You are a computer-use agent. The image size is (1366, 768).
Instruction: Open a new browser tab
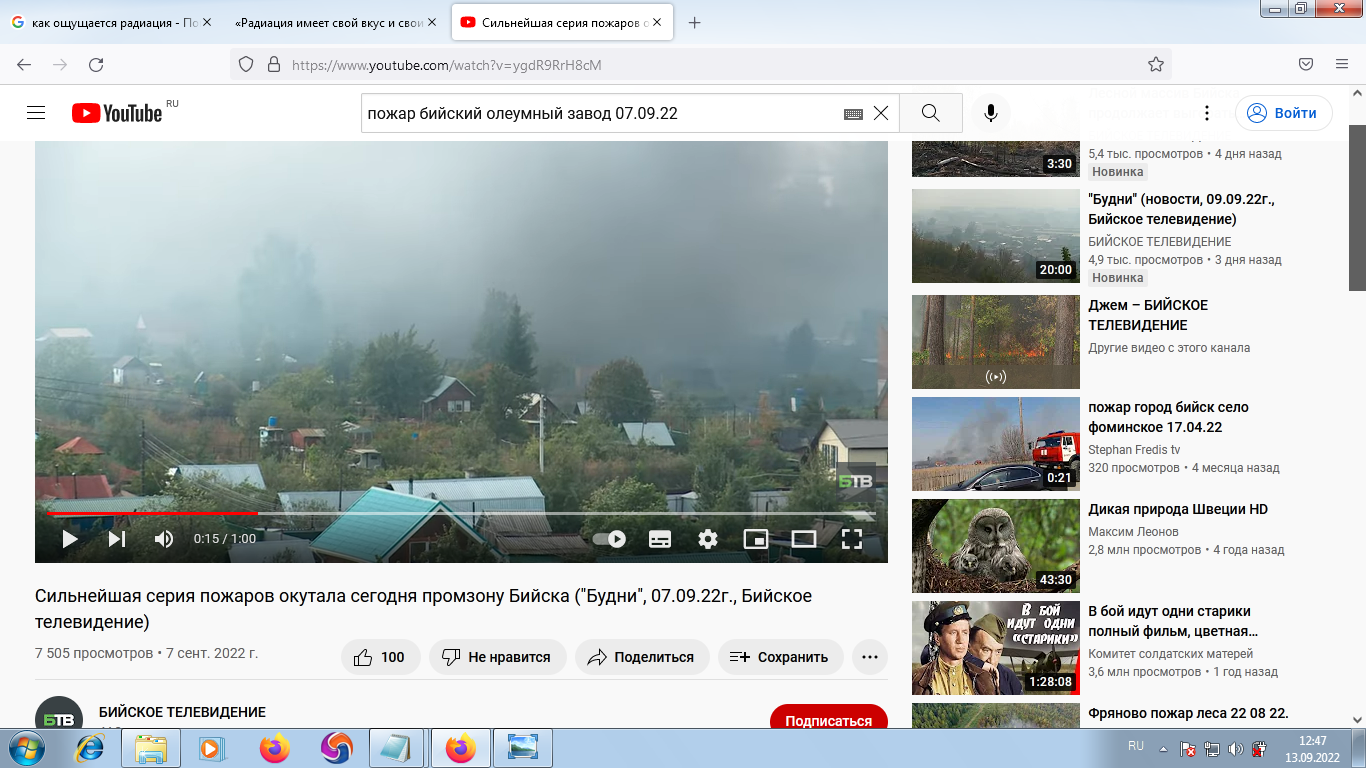click(x=695, y=23)
